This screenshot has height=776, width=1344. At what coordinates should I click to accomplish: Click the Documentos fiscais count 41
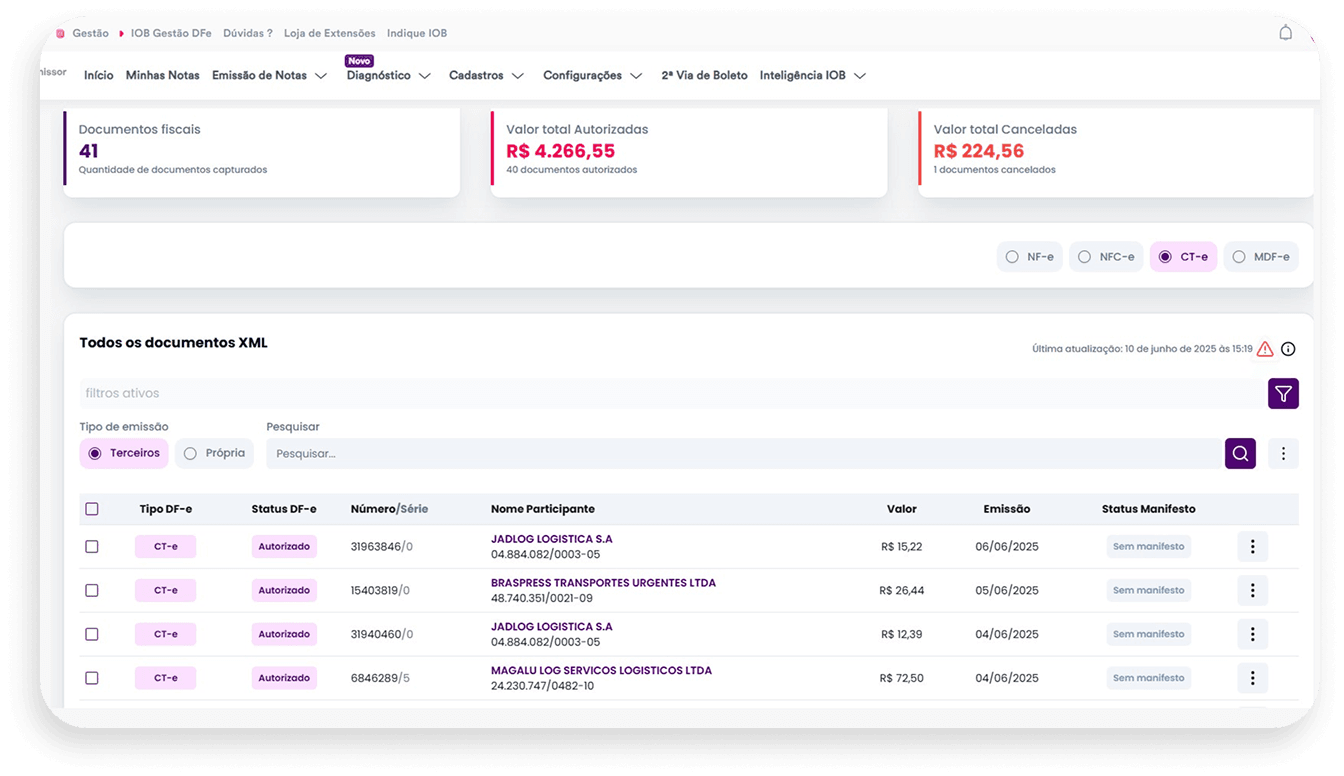tap(88, 152)
